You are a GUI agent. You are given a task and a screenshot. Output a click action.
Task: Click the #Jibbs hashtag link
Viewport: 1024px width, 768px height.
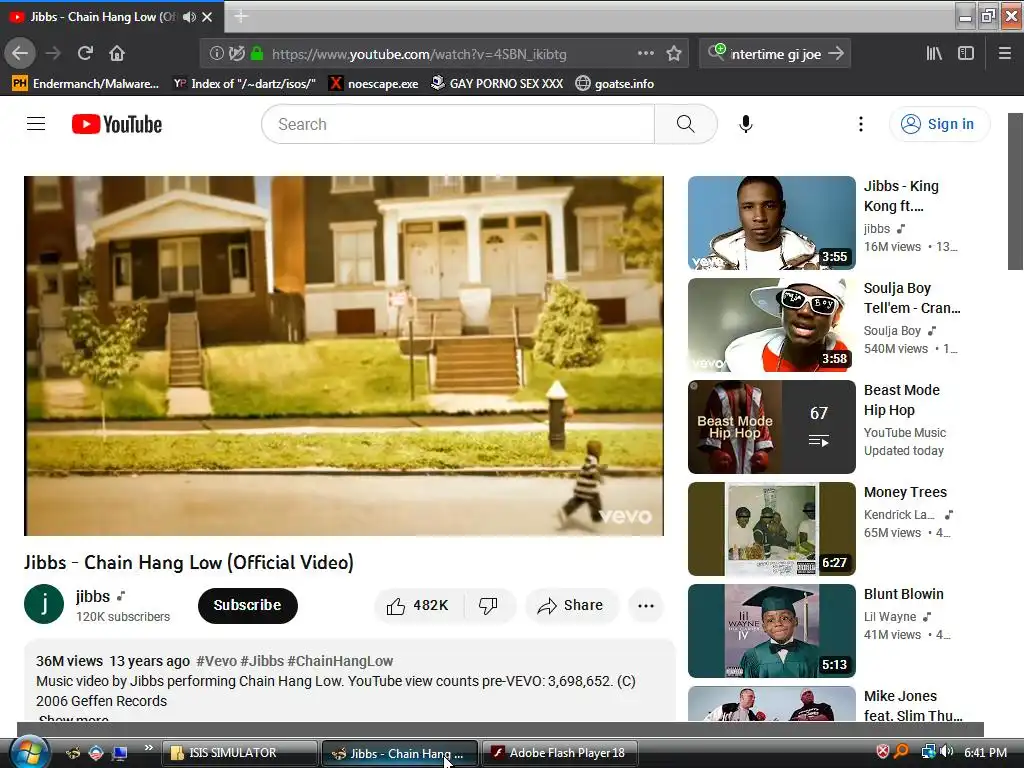262,661
